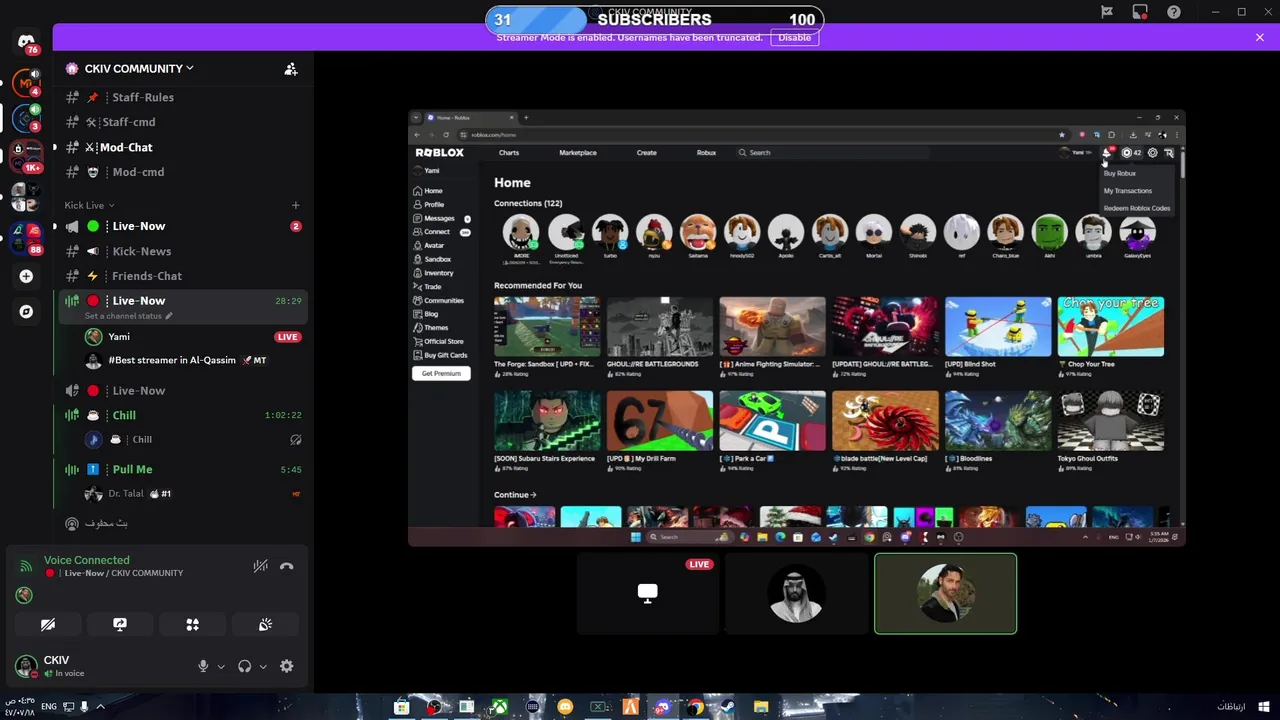Mute the microphone in user panel
1280x720 pixels.
203,666
